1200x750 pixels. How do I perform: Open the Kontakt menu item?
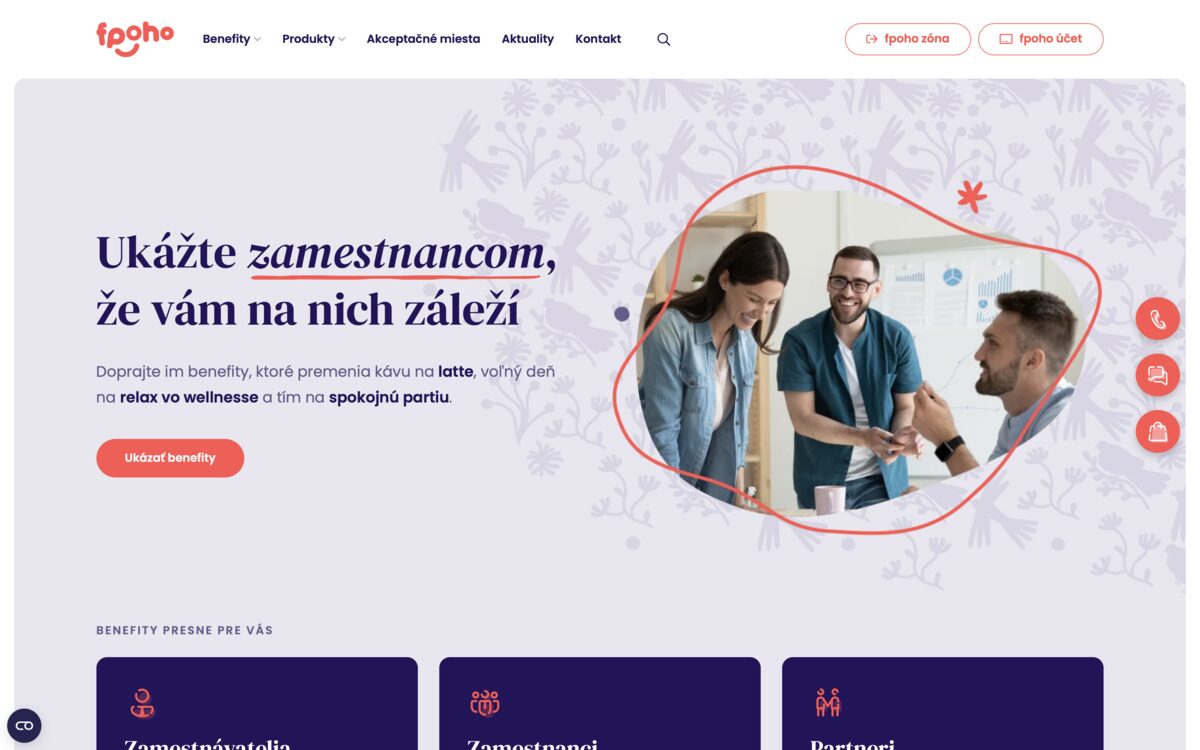[598, 39]
